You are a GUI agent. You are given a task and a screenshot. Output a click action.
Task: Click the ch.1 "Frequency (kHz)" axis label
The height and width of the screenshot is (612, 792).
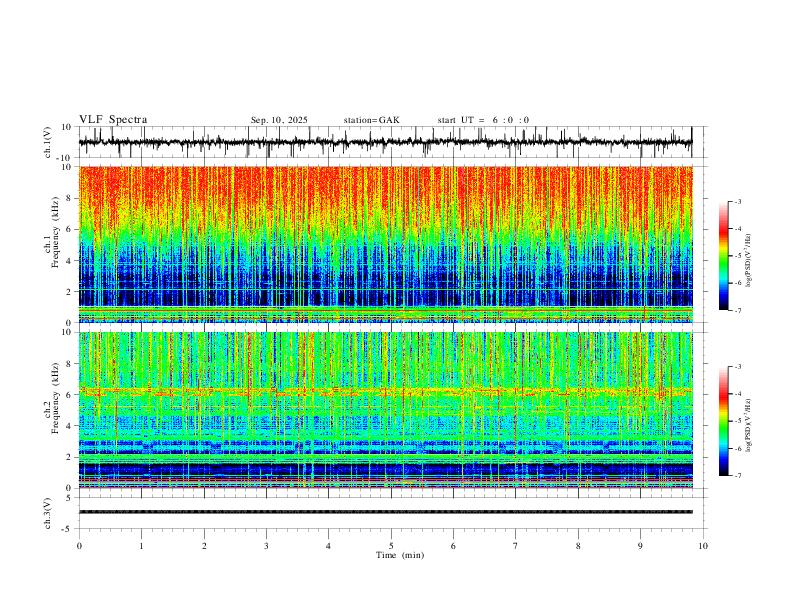click(56, 232)
